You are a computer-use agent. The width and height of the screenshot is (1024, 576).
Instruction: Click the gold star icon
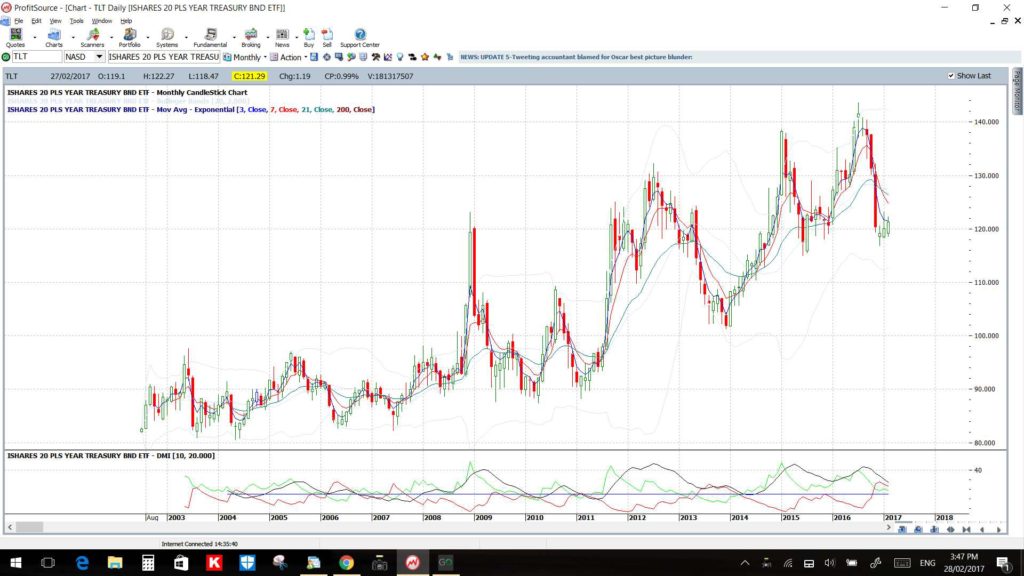point(424,57)
